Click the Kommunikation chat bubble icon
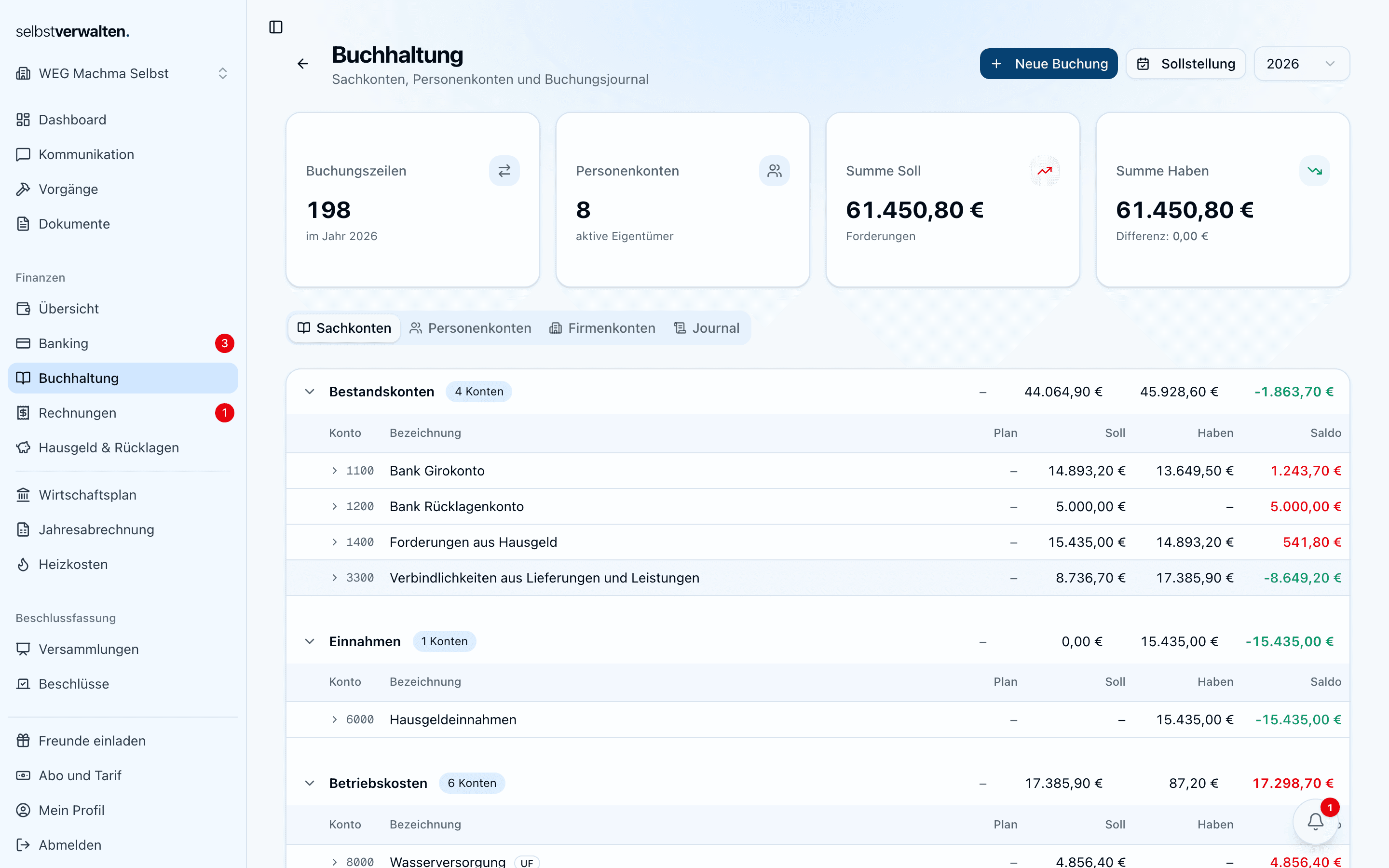This screenshot has width=1389, height=868. coord(23,154)
